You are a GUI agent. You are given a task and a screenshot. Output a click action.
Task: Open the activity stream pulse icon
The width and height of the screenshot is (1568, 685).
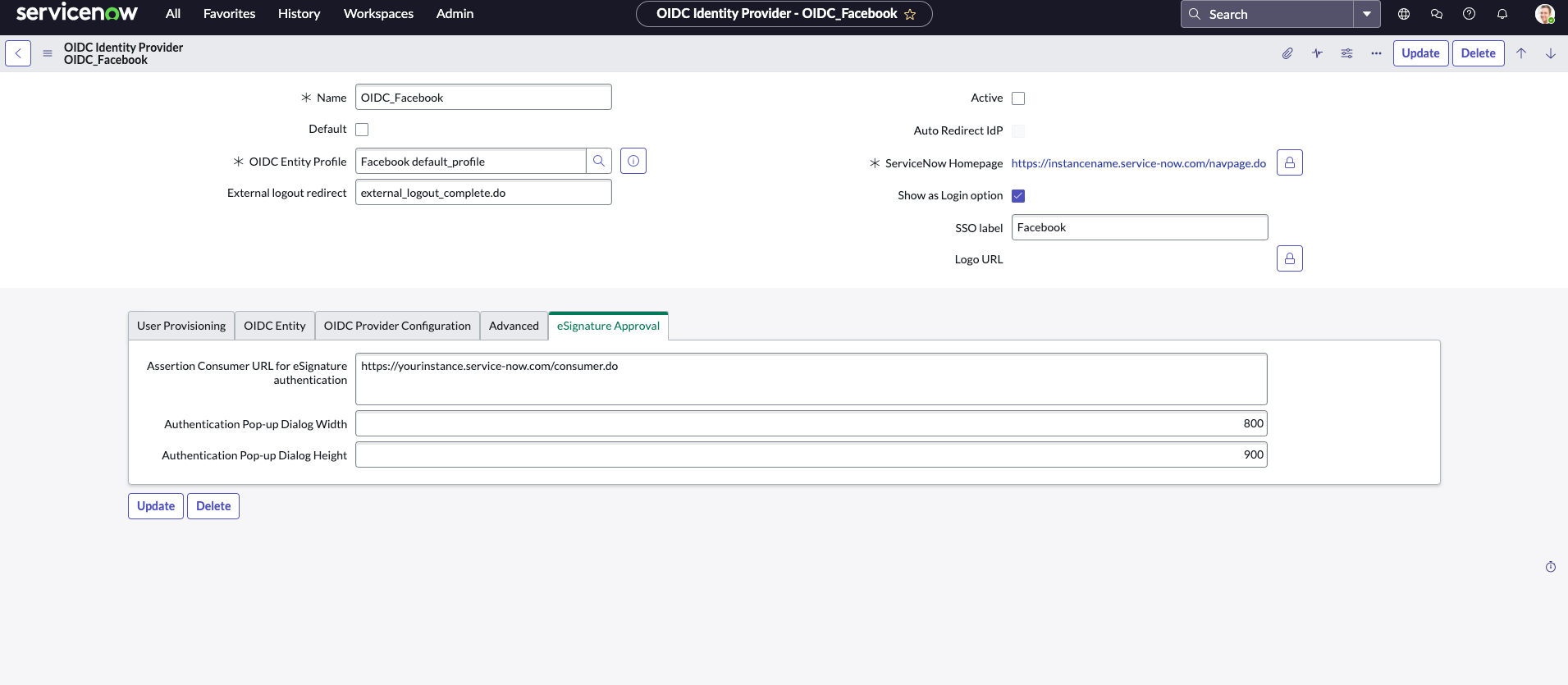1317,53
